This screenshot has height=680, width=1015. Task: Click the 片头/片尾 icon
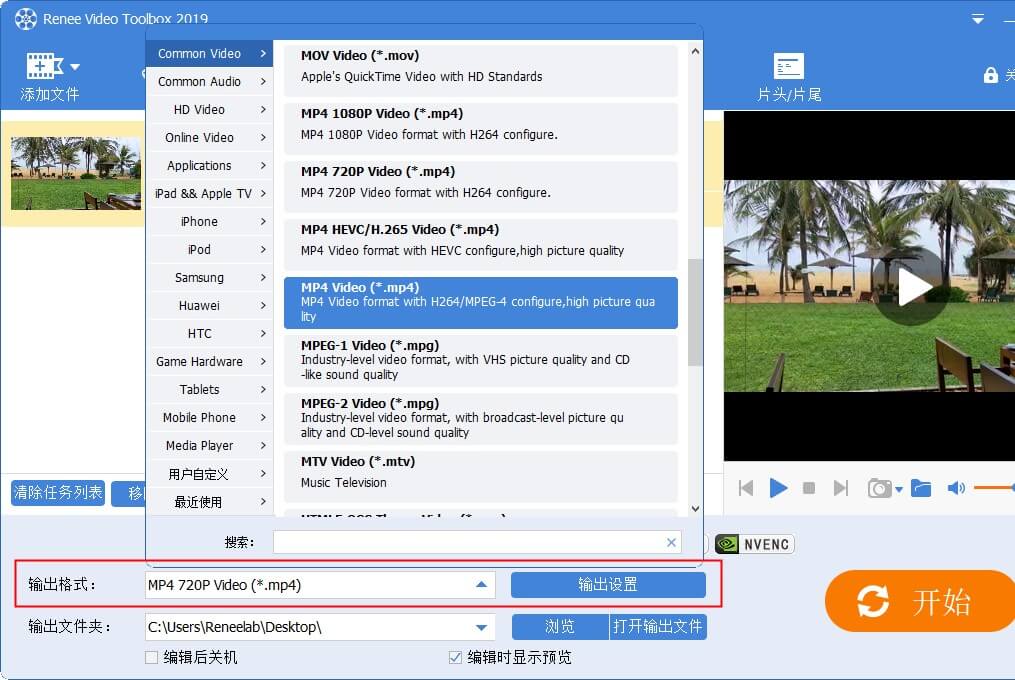788,66
